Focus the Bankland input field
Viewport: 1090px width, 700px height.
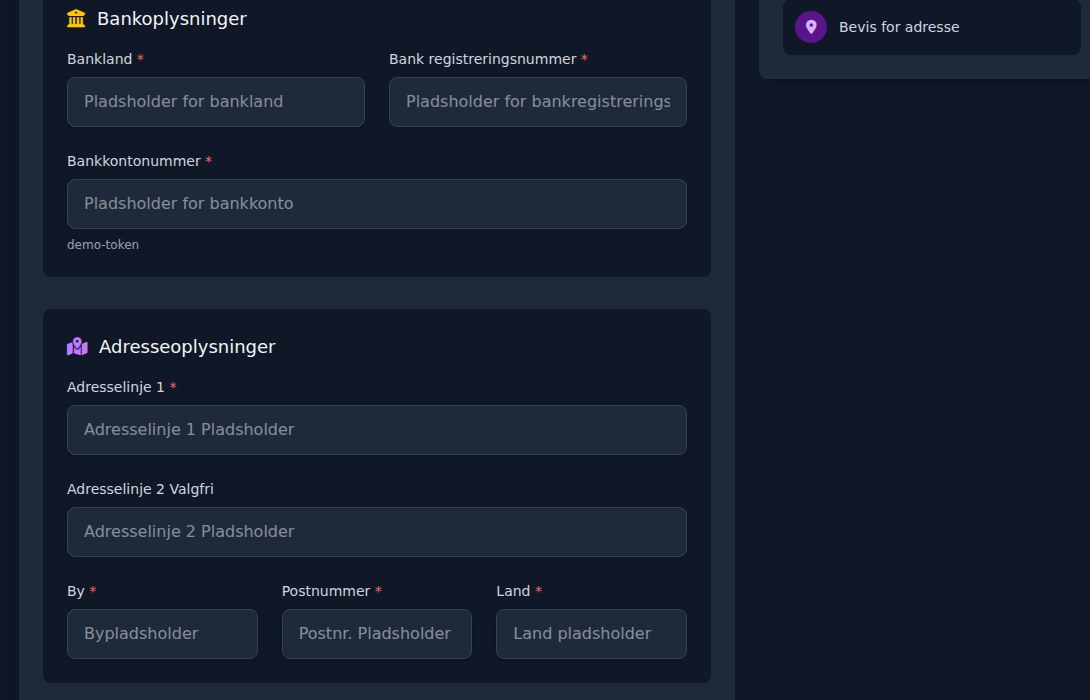coord(215,102)
